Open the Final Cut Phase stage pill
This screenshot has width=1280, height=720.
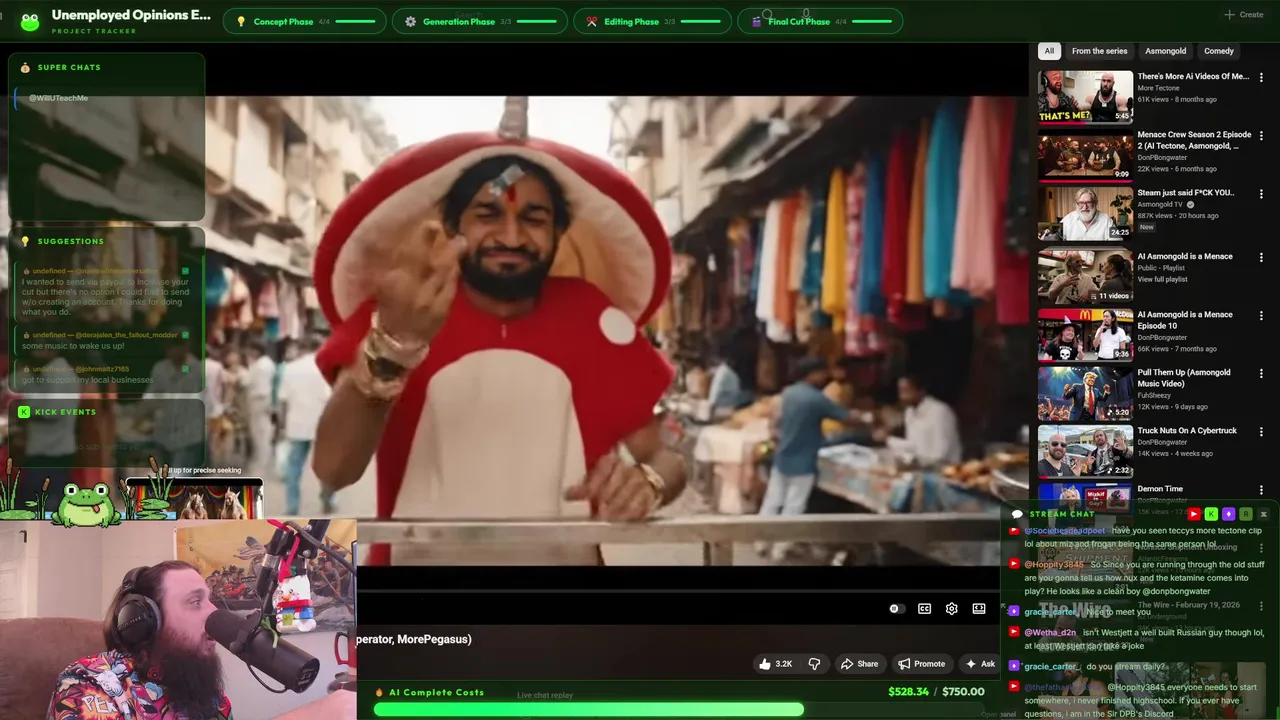(820, 21)
